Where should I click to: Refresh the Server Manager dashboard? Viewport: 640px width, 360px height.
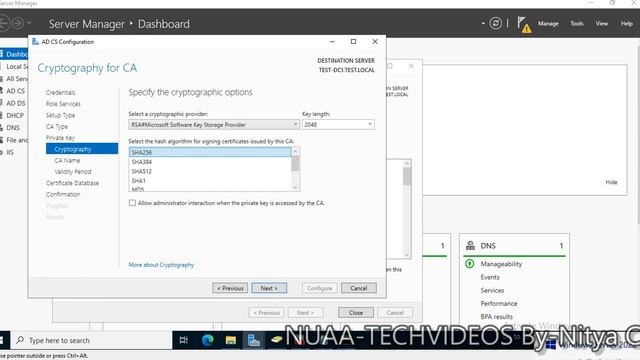[x=496, y=23]
